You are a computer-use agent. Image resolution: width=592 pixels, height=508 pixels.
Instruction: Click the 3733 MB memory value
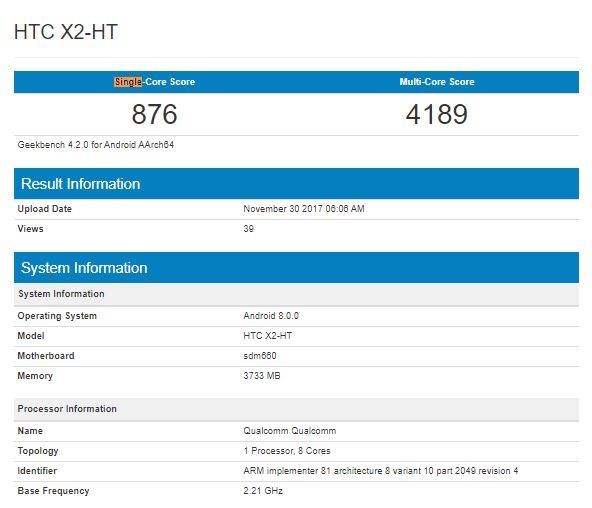coord(262,376)
